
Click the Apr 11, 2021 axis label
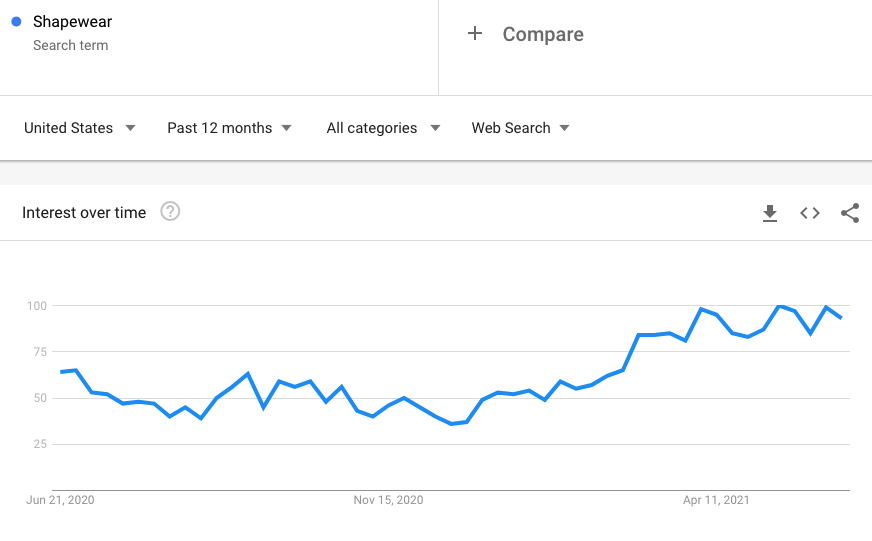point(716,499)
